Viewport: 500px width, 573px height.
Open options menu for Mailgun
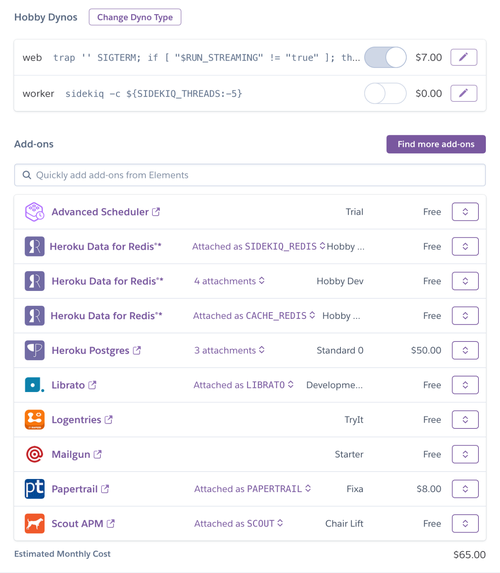(465, 454)
